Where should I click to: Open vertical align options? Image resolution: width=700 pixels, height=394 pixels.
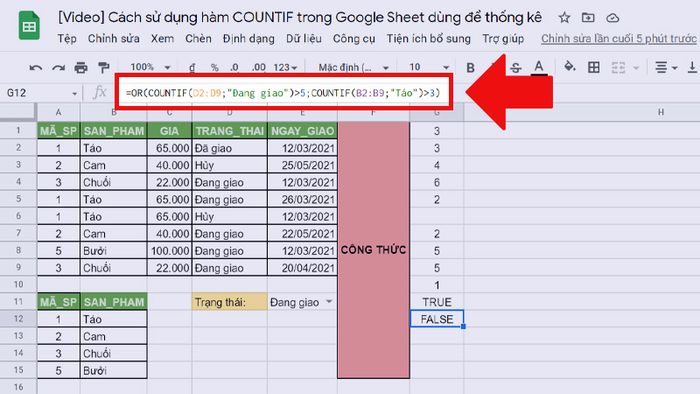pos(692,68)
